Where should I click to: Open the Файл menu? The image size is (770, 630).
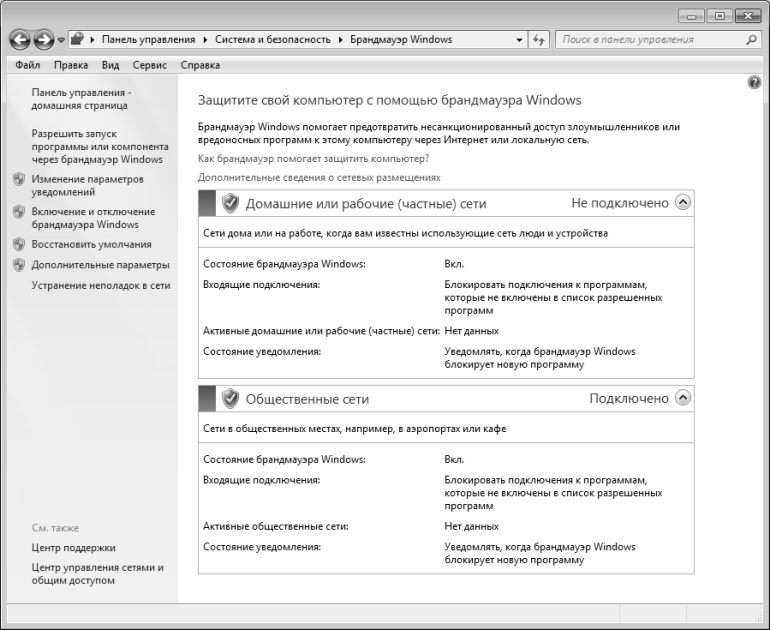pos(29,65)
